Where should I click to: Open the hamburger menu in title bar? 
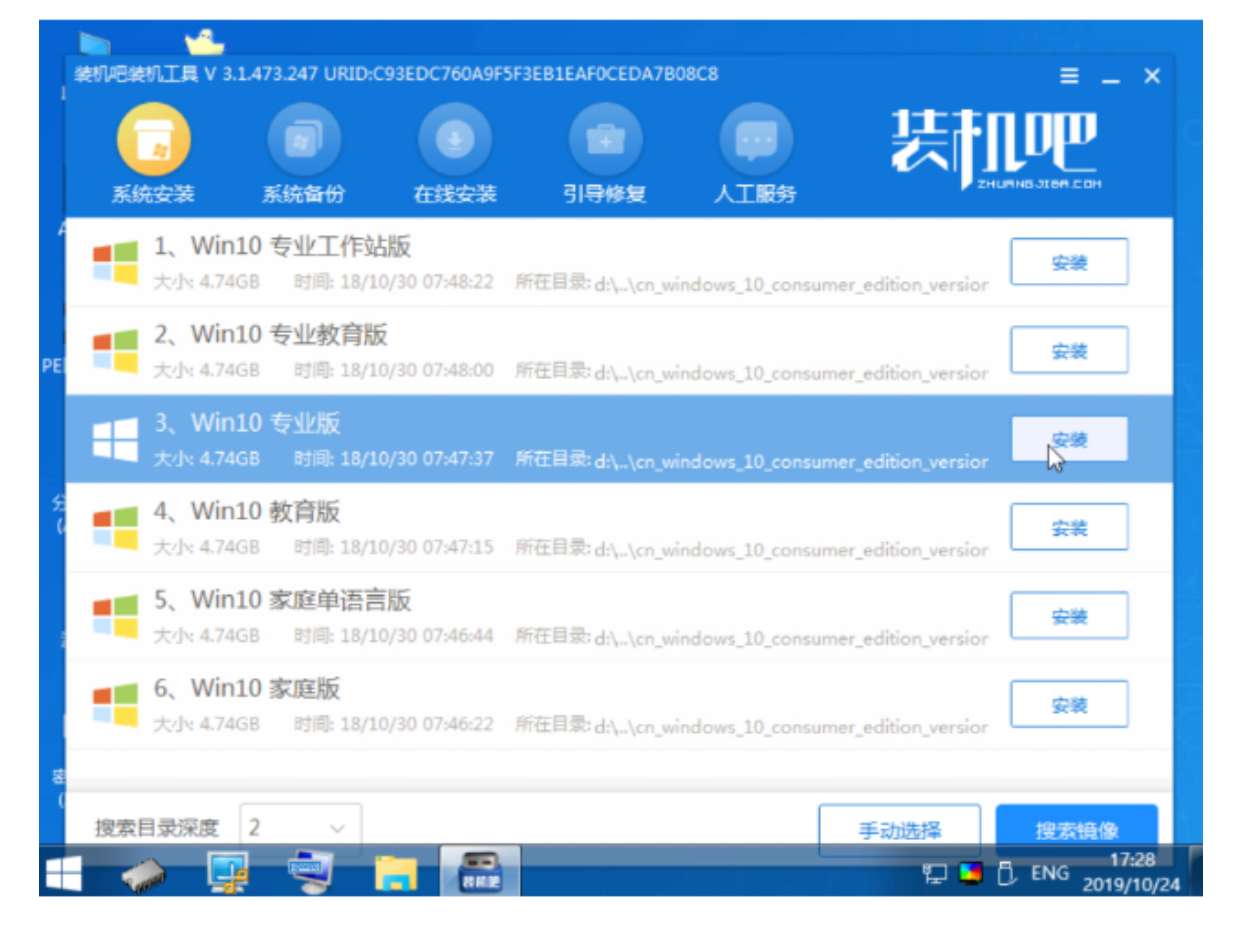[1069, 77]
